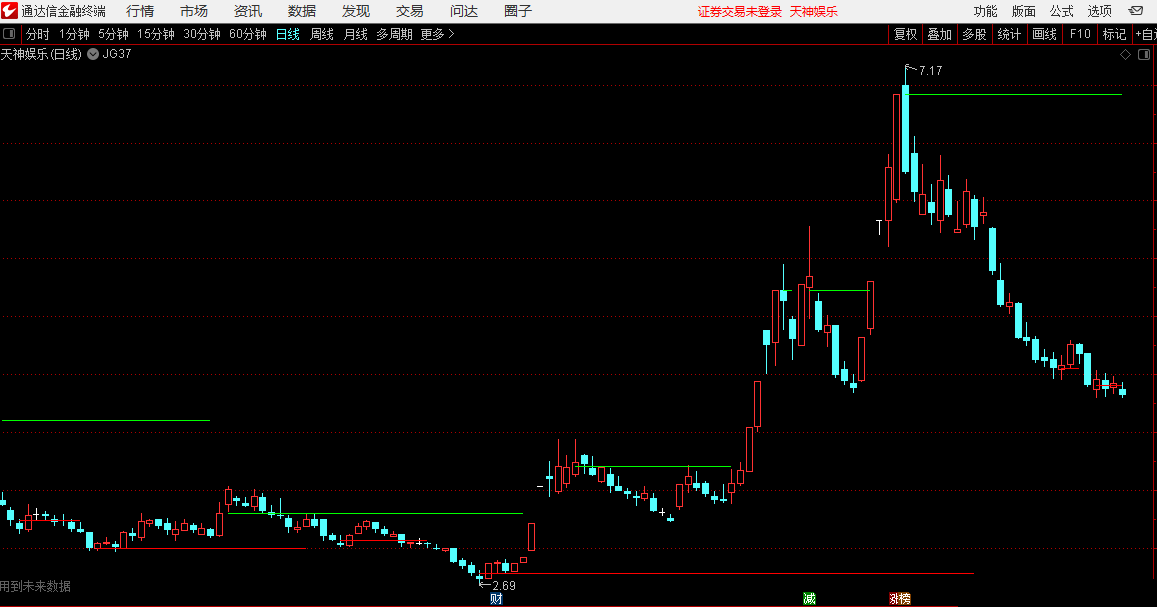Click the 7.17 high price label
This screenshot has height=607, width=1157.
pyautogui.click(x=930, y=71)
